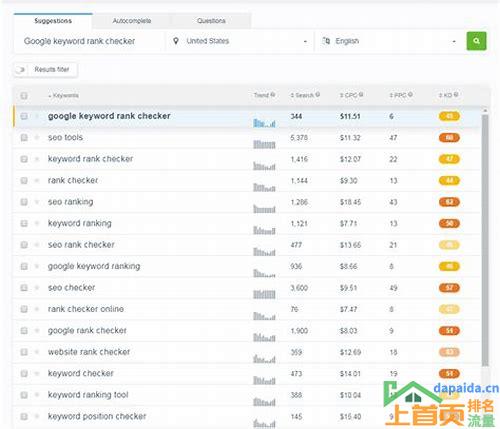Click search volume 5,378 for seo tools
The image size is (500, 429).
point(299,138)
